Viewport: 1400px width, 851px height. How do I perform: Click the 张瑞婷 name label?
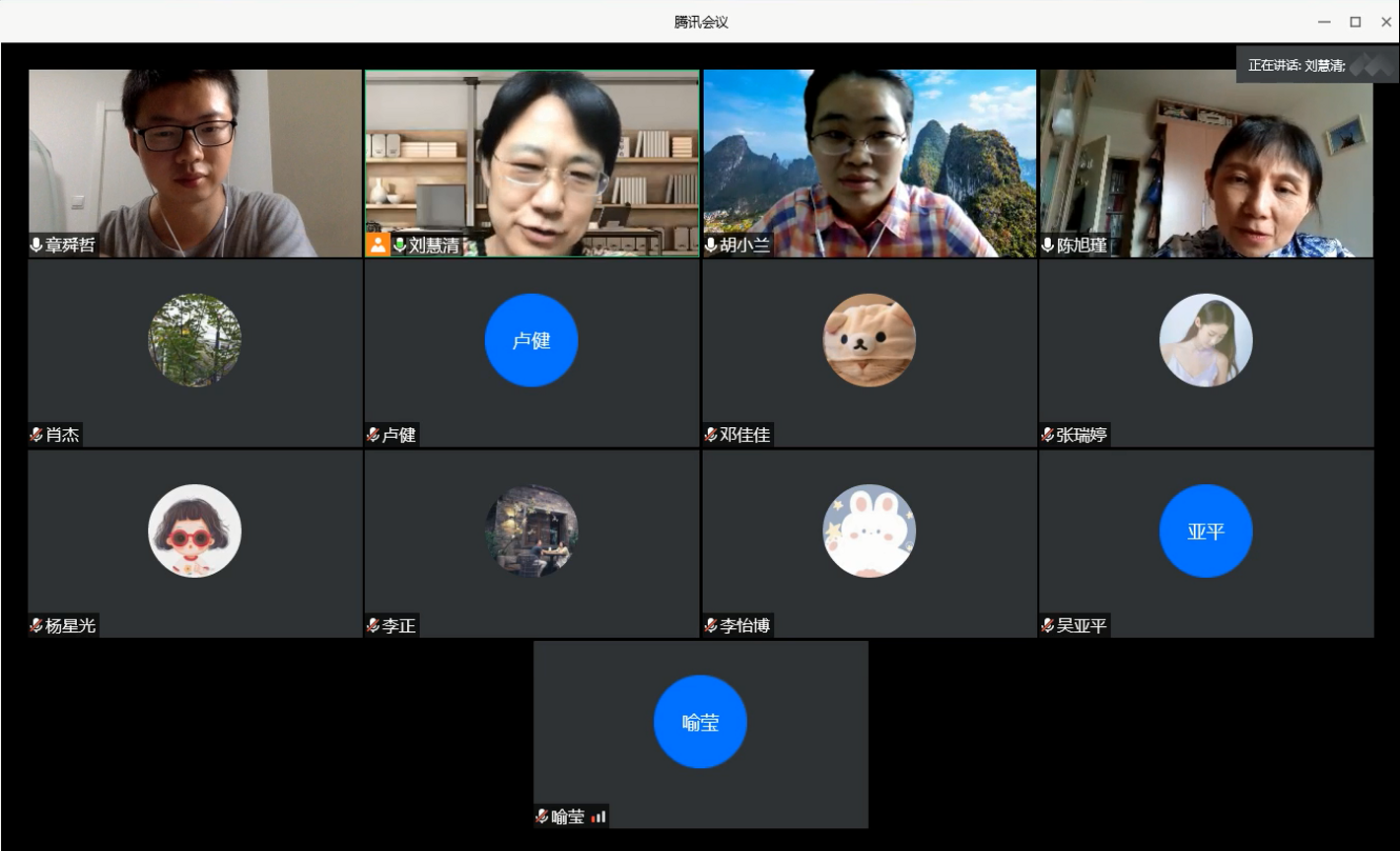coord(1082,435)
